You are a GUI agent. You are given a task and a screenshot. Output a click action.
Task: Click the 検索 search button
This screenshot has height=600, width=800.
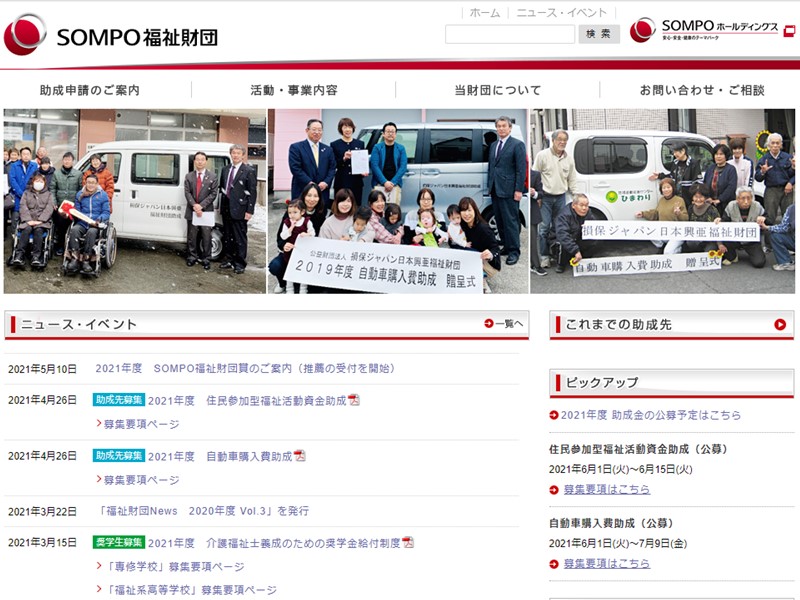[x=598, y=34]
